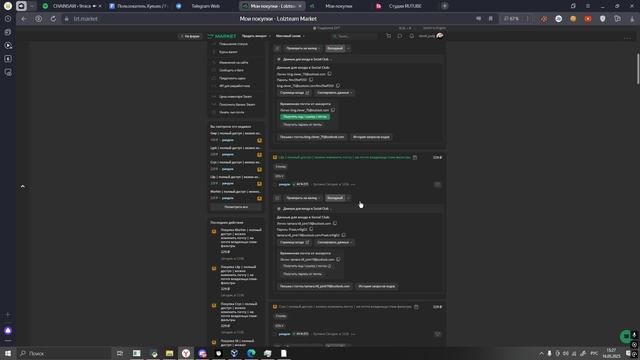640x360 pixels.
Task: Open 'Скопировать данные' dropdown for second account
Action: click(x=334, y=242)
